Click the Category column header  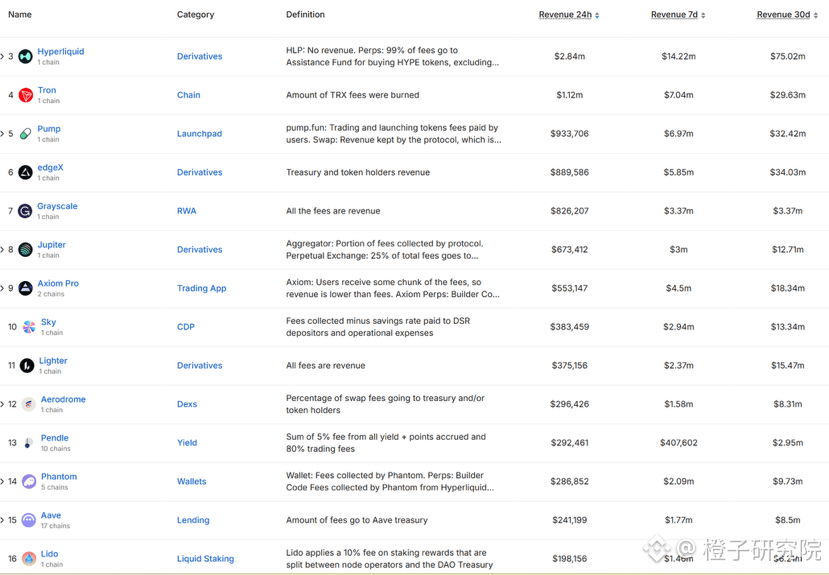pyautogui.click(x=196, y=14)
